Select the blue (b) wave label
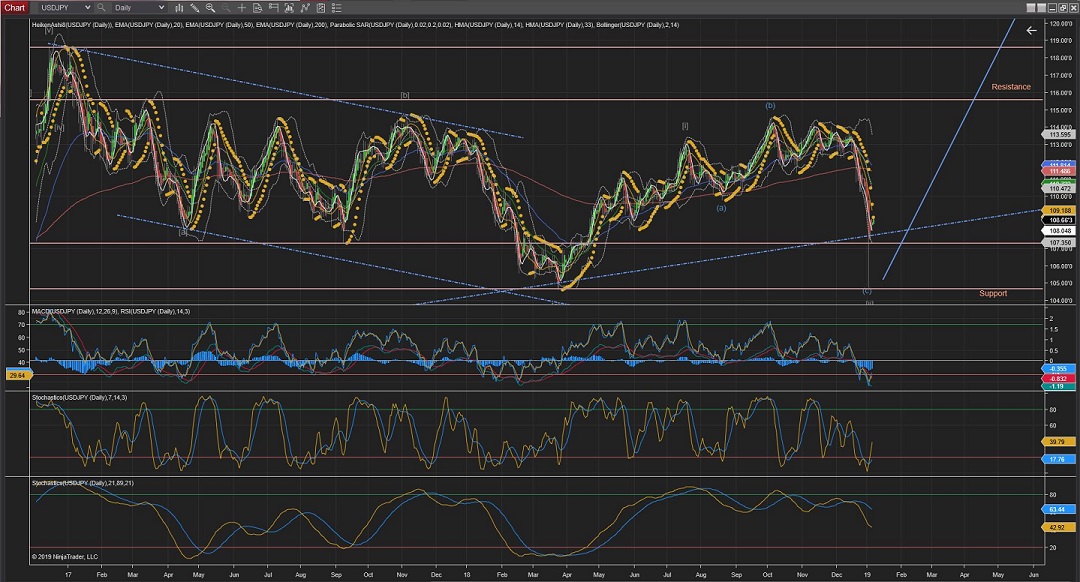The width and height of the screenshot is (1080, 582). coord(770,105)
